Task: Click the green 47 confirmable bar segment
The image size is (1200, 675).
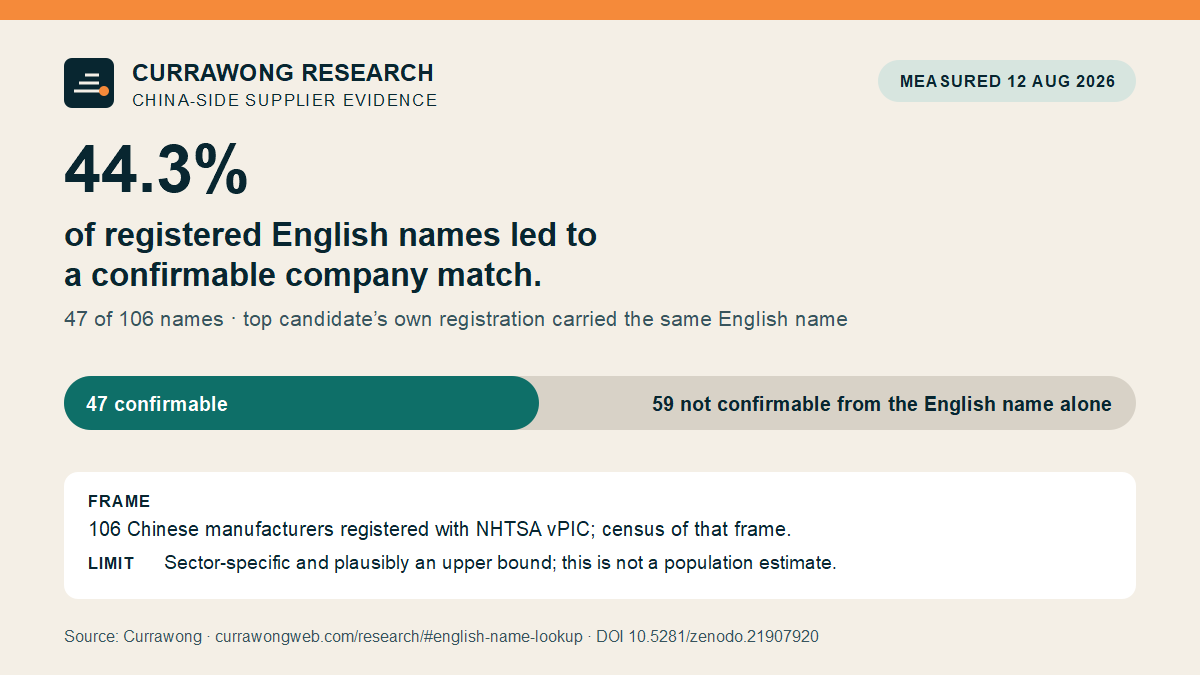Action: click(301, 403)
